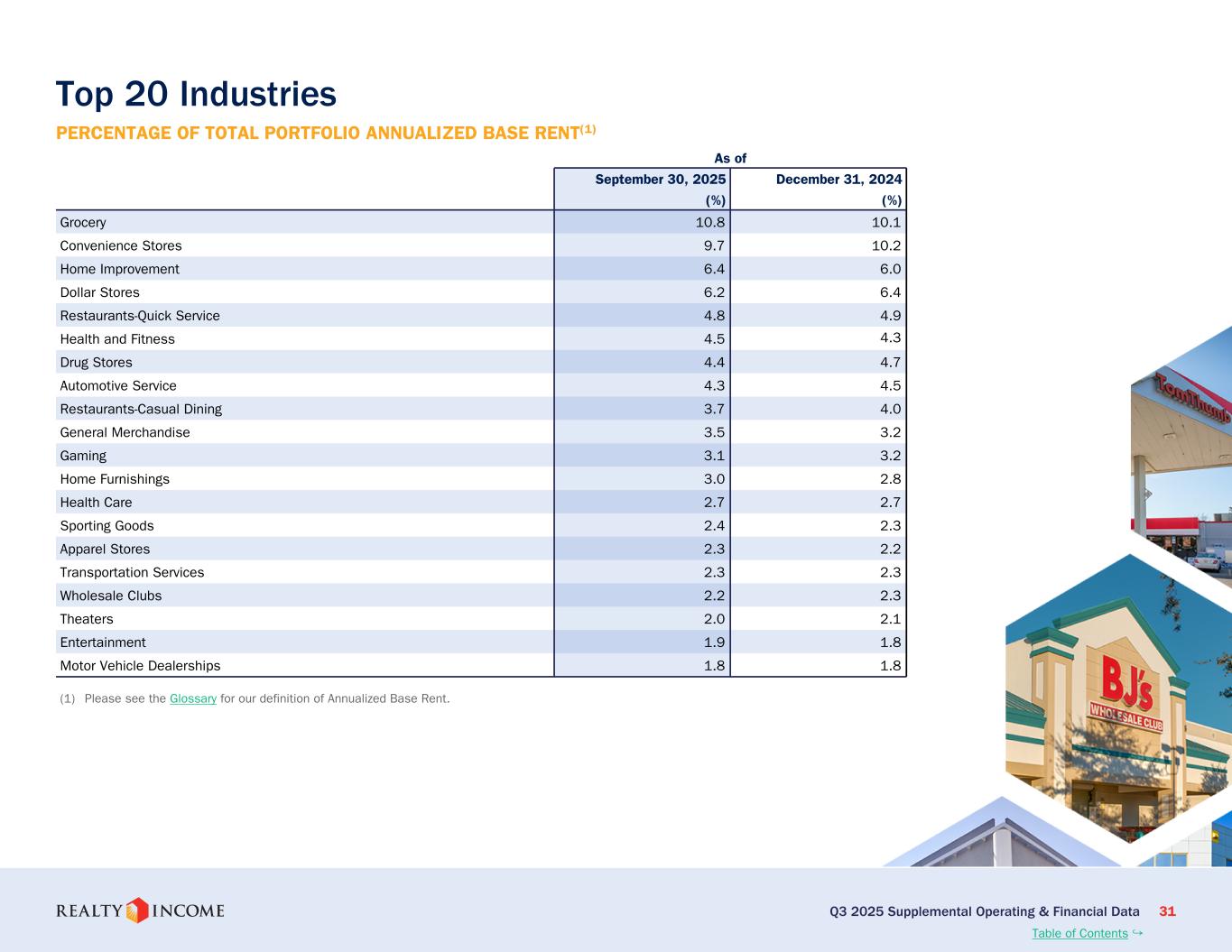Click the Wholesale Clubs row label

pos(111,596)
